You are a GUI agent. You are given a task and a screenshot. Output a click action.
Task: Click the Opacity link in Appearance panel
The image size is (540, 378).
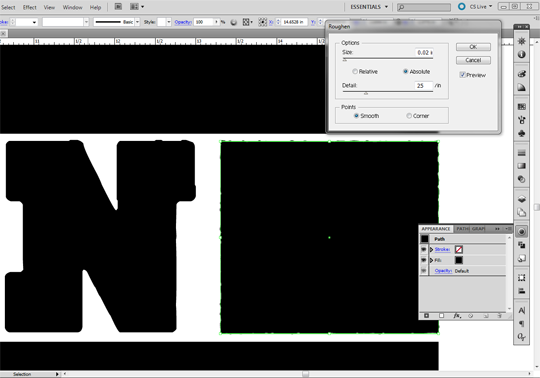point(443,271)
